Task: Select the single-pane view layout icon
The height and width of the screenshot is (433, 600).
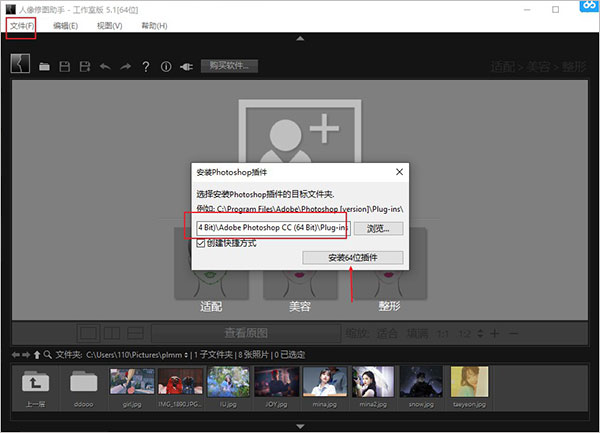Action: point(88,333)
